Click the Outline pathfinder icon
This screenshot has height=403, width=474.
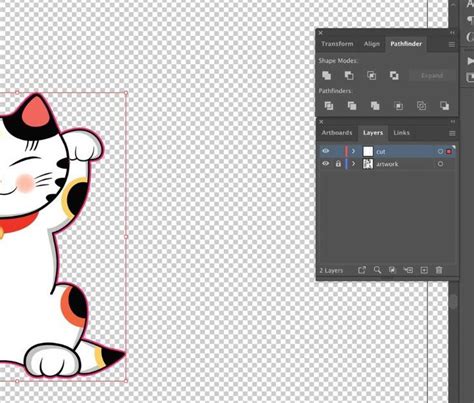(421, 106)
